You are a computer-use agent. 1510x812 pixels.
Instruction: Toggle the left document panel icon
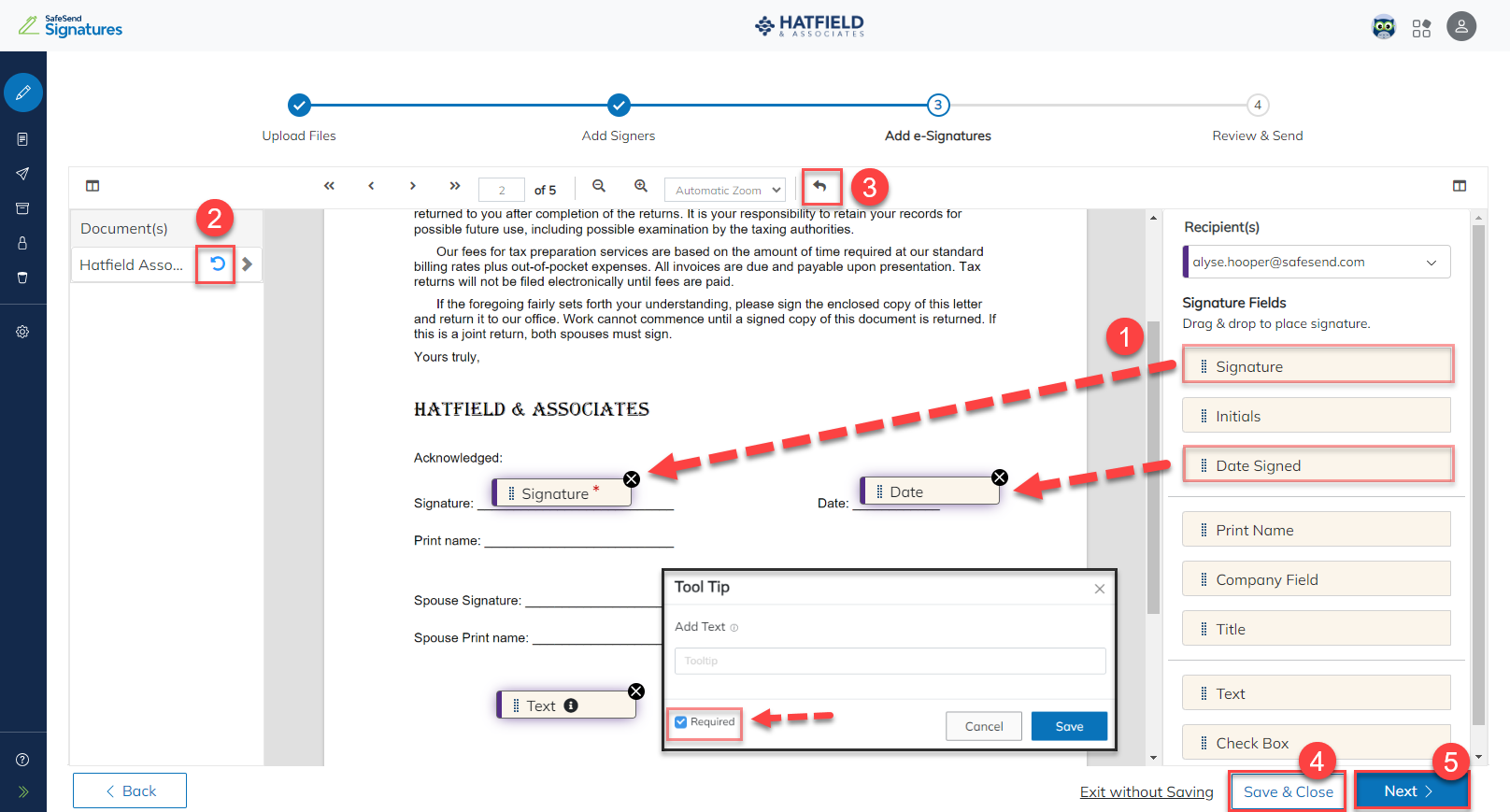93,186
